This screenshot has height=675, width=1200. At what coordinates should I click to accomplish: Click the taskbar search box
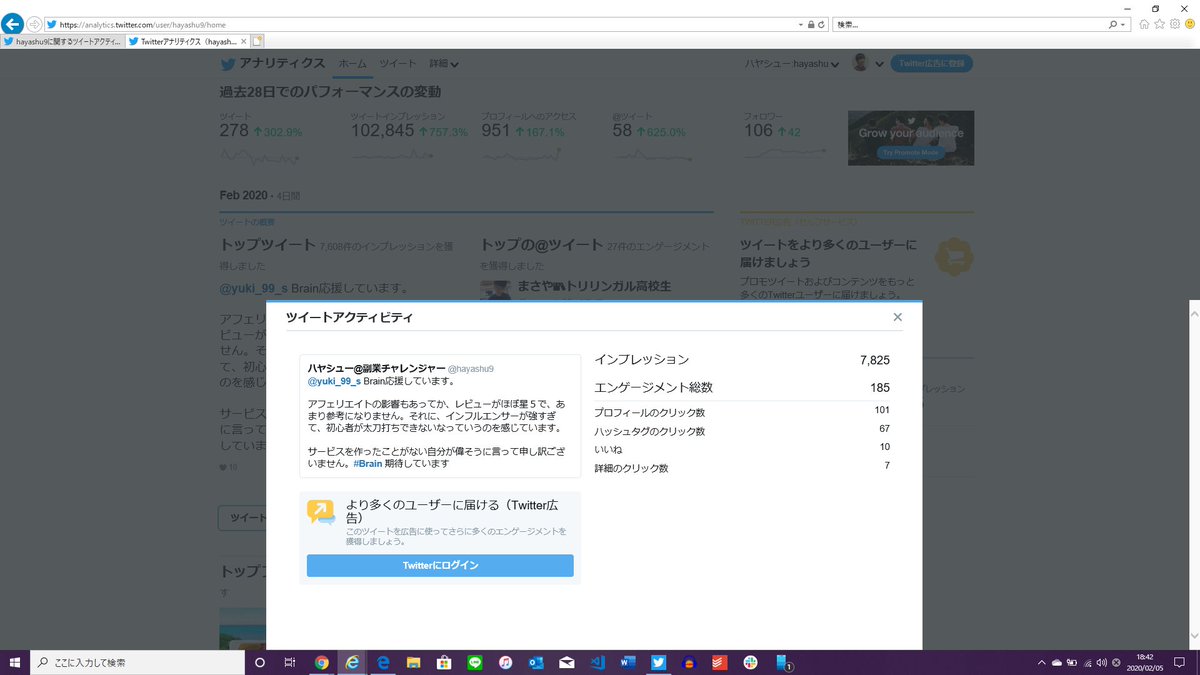point(137,662)
